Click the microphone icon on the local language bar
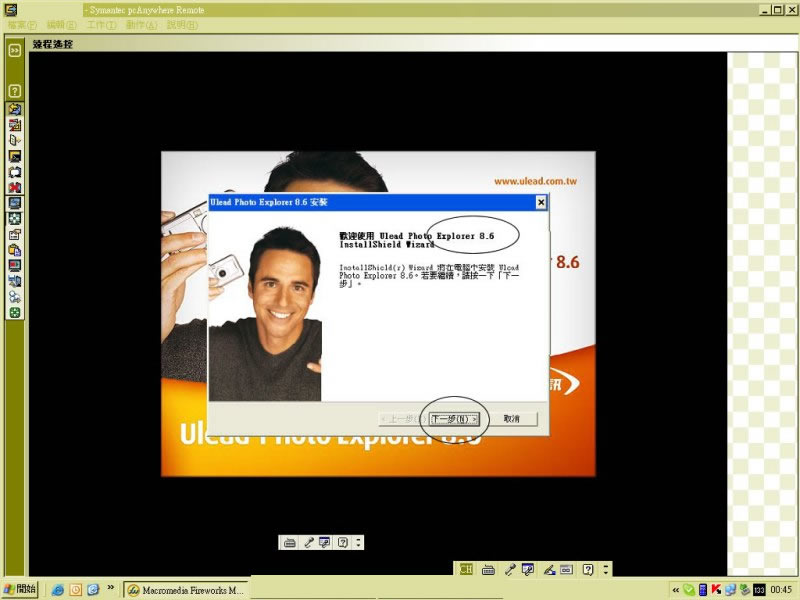800x600 pixels. click(x=510, y=569)
